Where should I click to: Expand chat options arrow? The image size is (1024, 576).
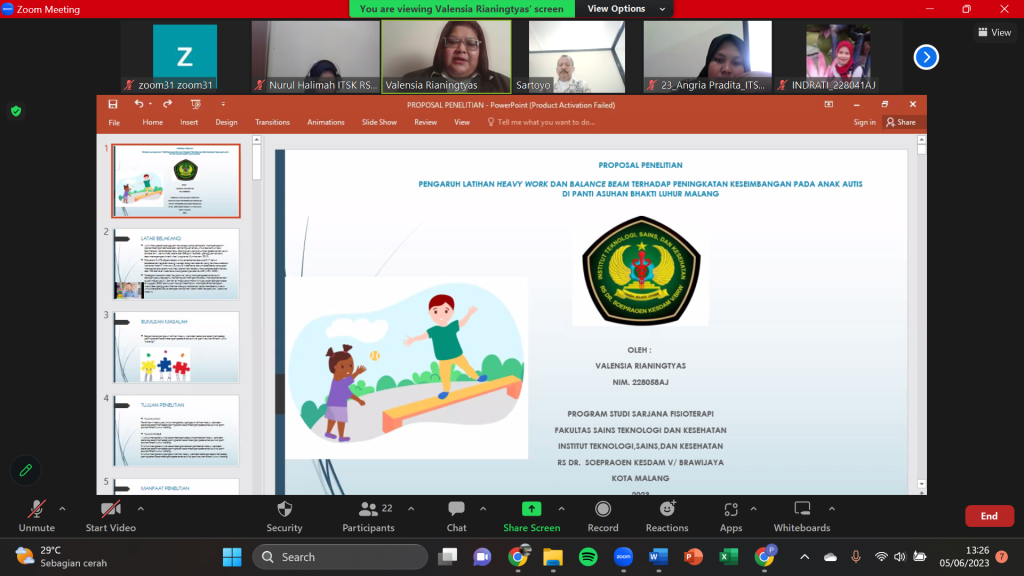point(483,509)
